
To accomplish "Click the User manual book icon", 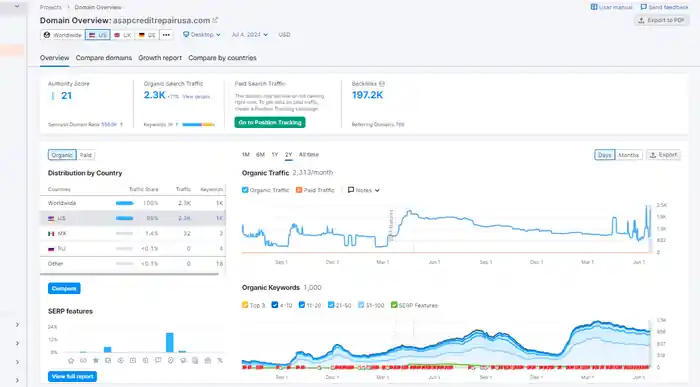I will (594, 7).
